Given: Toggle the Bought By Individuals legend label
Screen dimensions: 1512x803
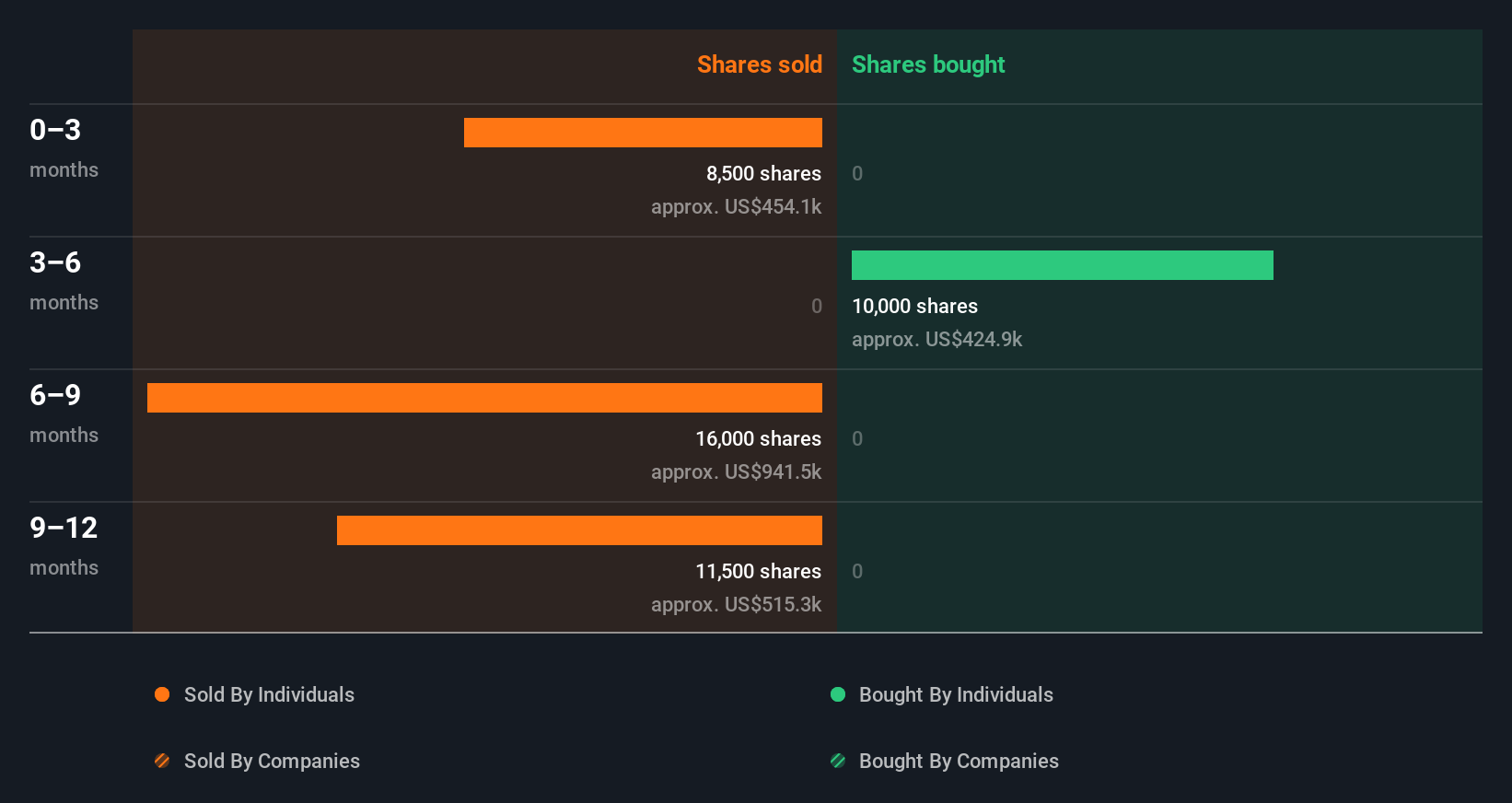Looking at the screenshot, I should point(956,694).
